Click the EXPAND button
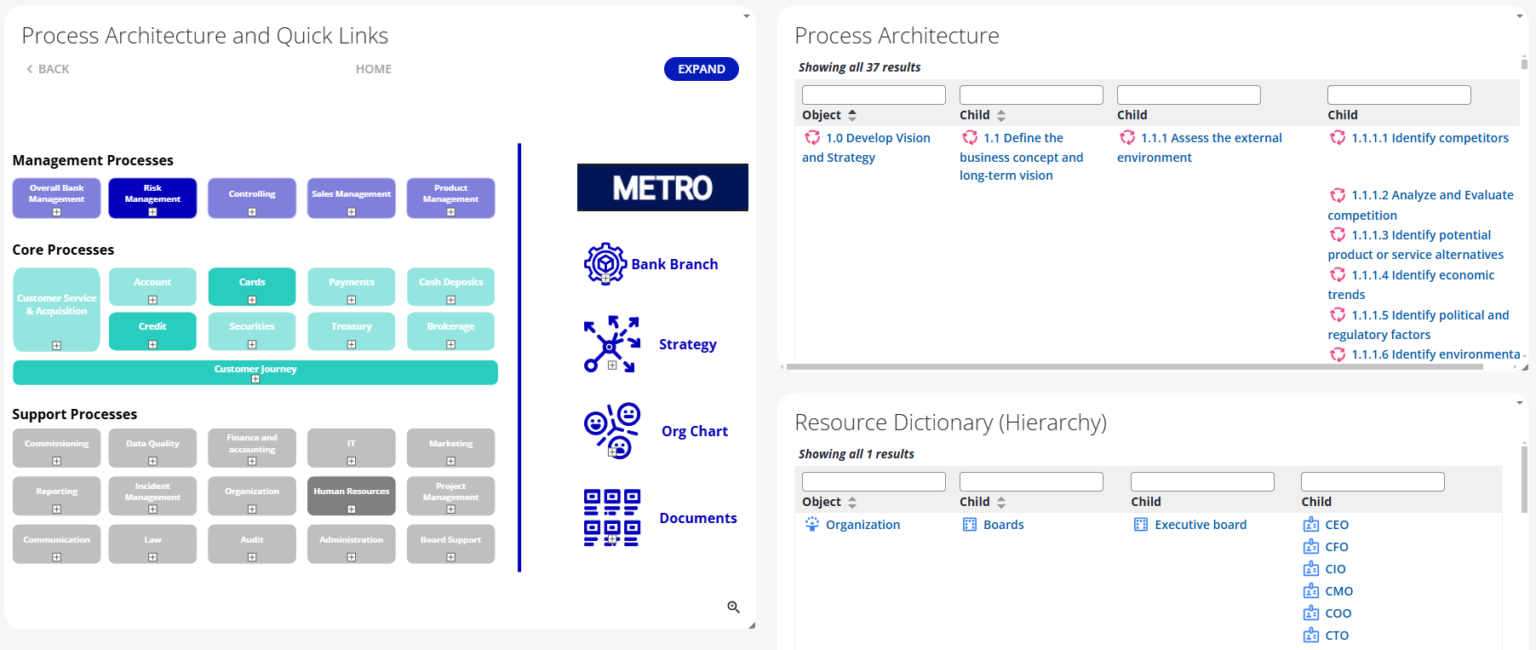 click(x=701, y=68)
